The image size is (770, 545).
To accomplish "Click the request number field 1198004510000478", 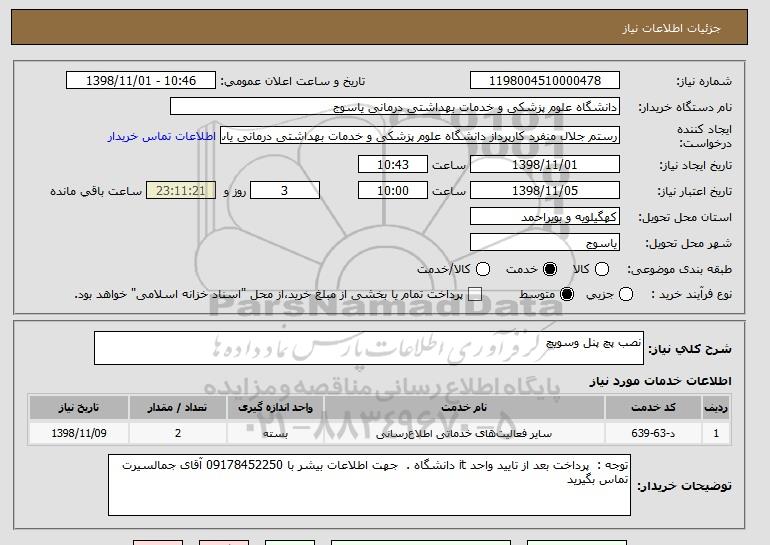I will coord(545,81).
